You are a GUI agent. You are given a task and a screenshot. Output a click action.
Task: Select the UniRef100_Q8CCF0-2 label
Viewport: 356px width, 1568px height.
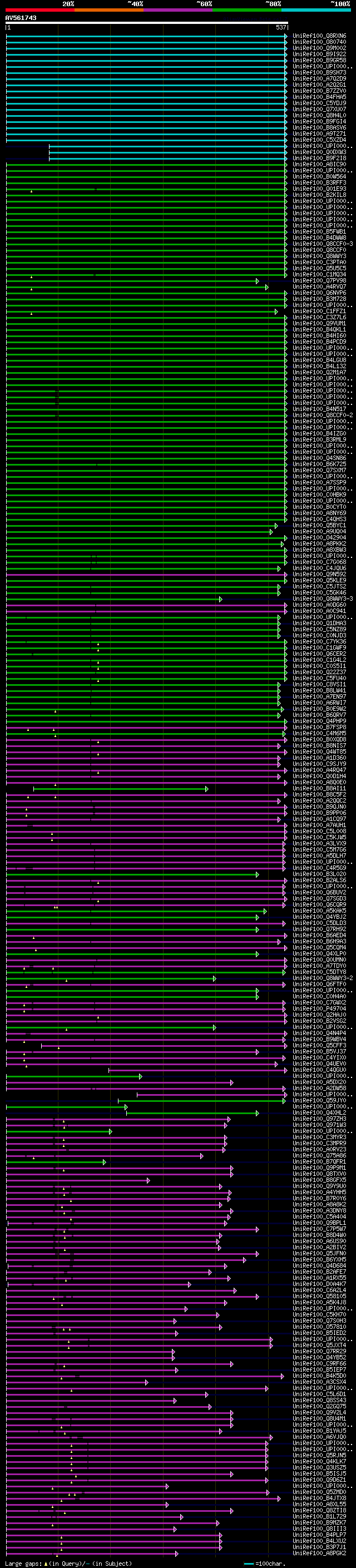pos(323,415)
